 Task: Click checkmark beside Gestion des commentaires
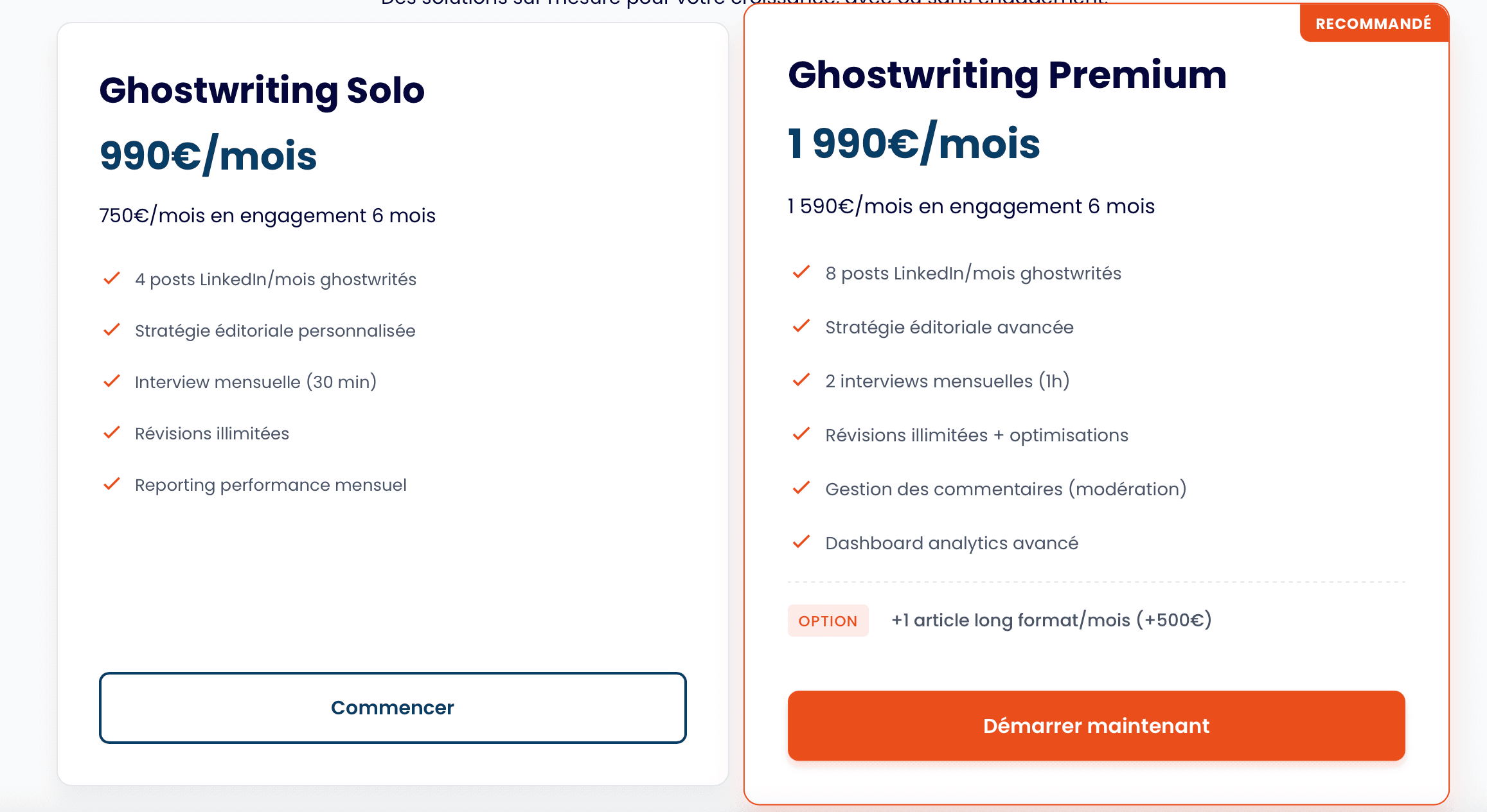[801, 488]
